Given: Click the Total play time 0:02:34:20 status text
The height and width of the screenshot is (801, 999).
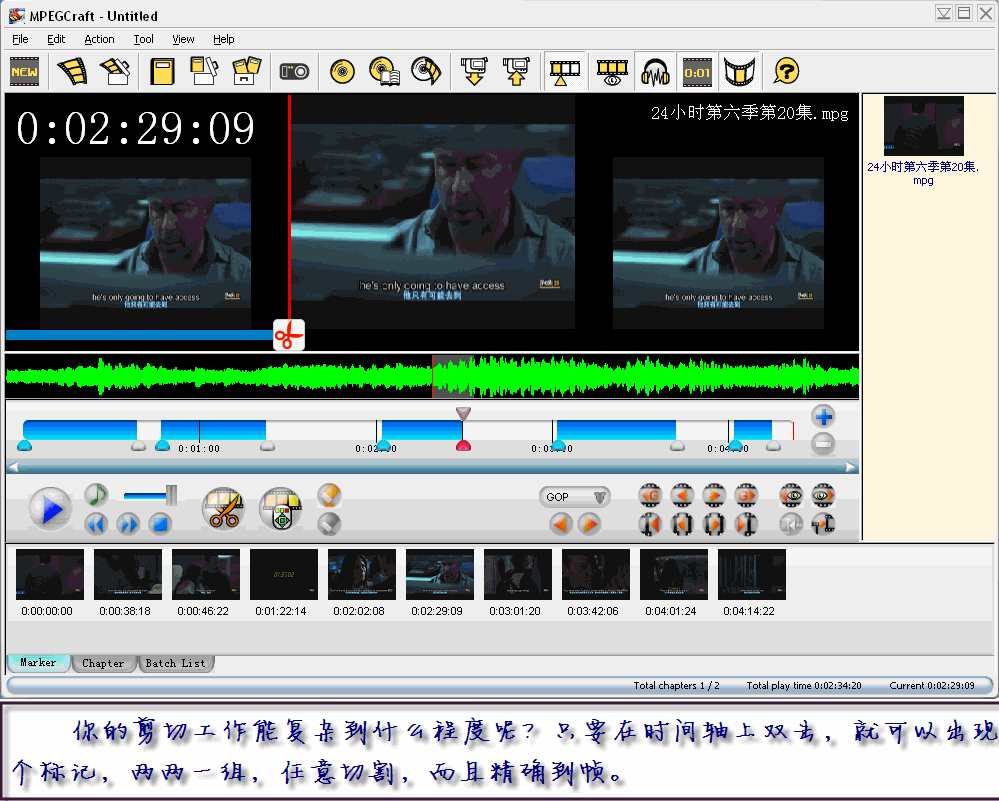Looking at the screenshot, I should (x=804, y=686).
